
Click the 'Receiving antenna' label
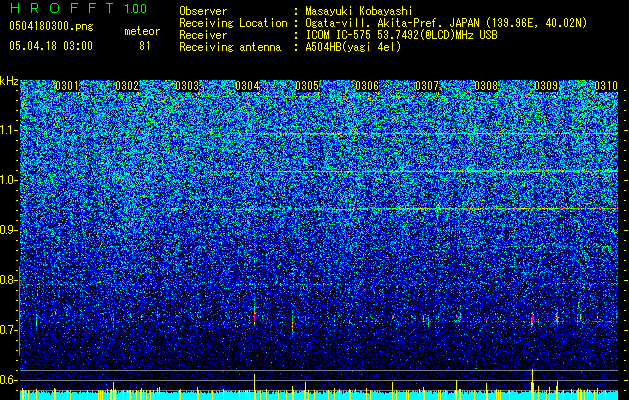click(230, 47)
